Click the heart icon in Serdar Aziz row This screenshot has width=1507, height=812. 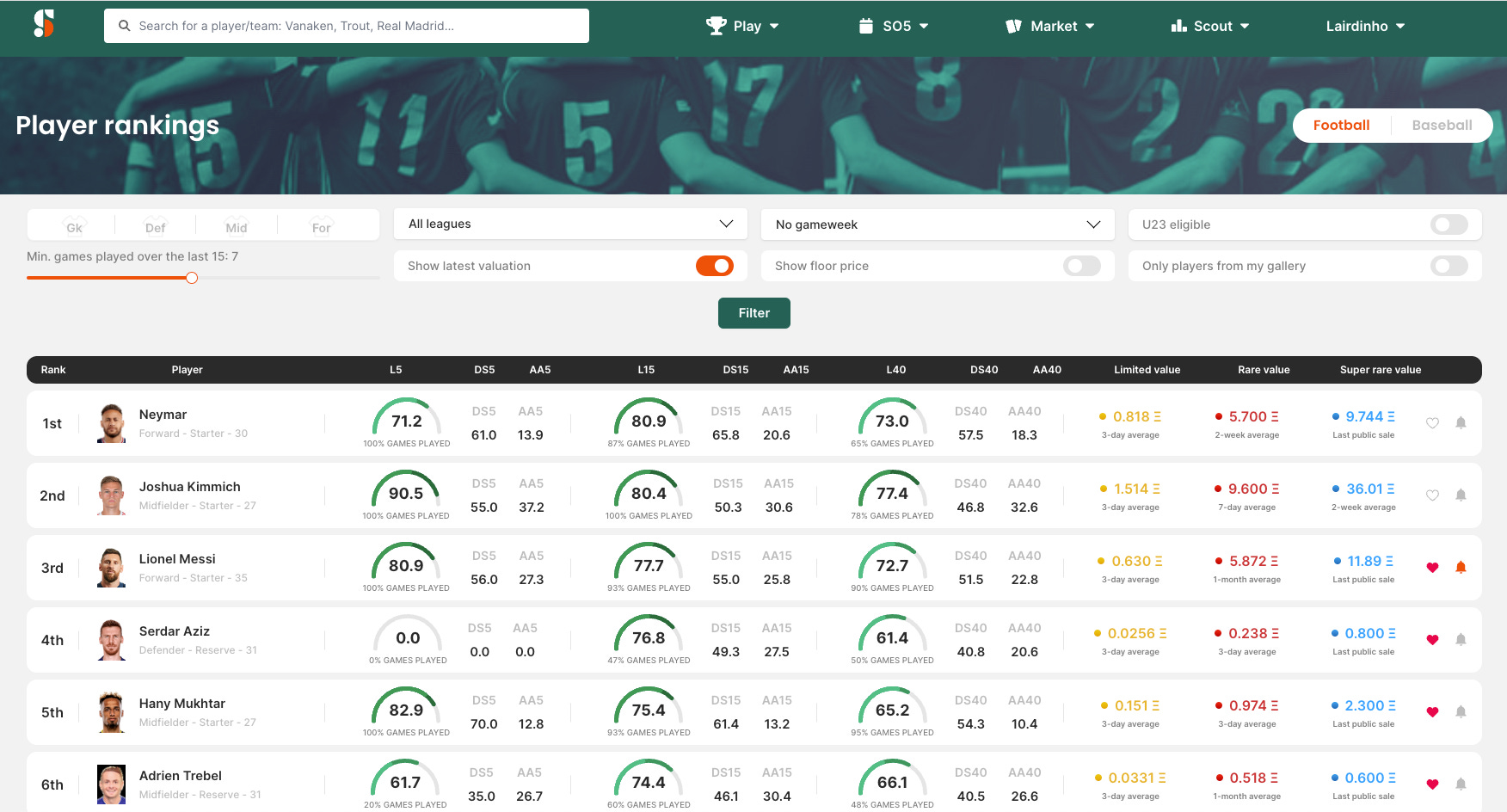click(x=1432, y=639)
